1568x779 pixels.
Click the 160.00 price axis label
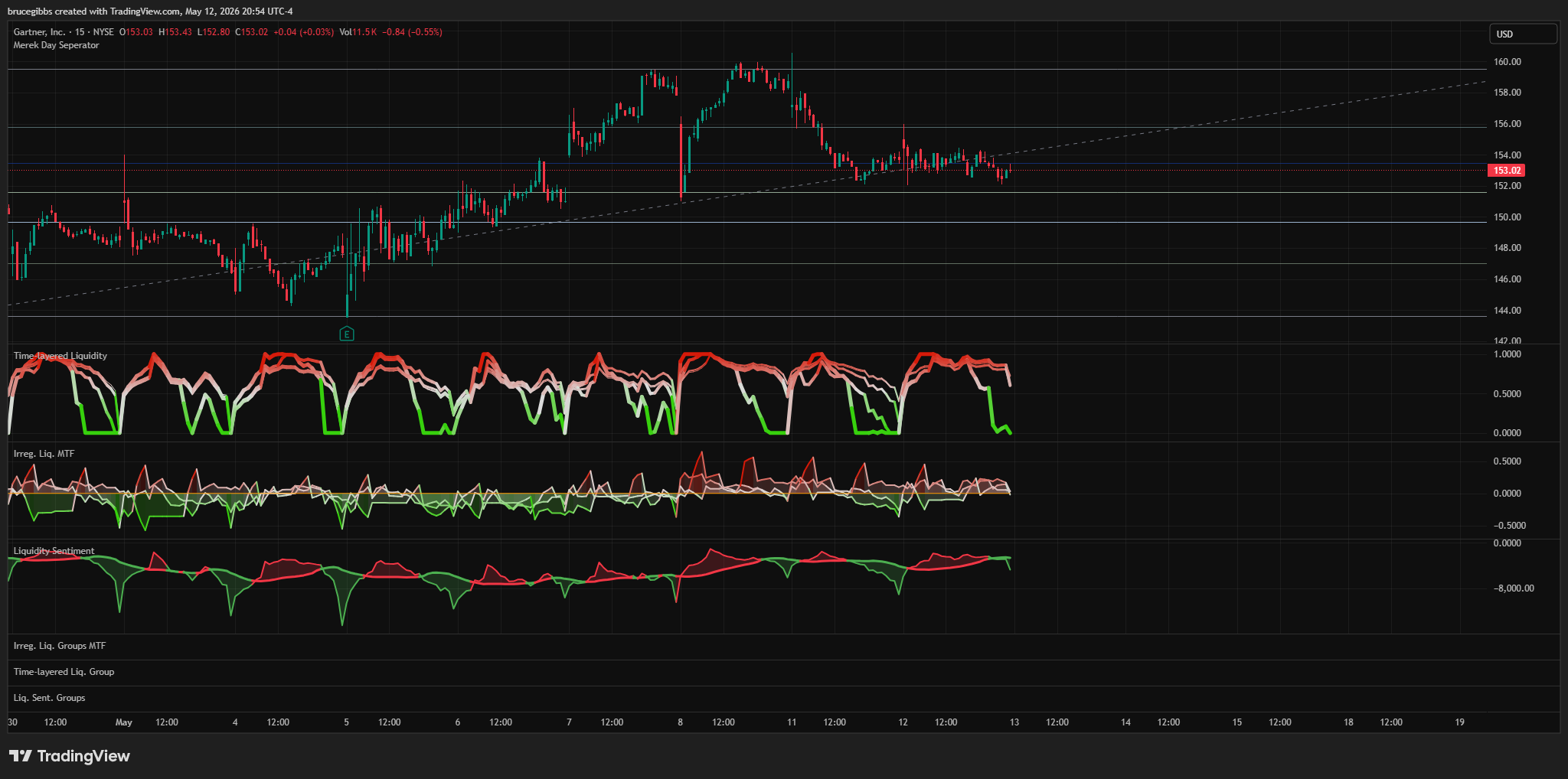tap(1507, 62)
